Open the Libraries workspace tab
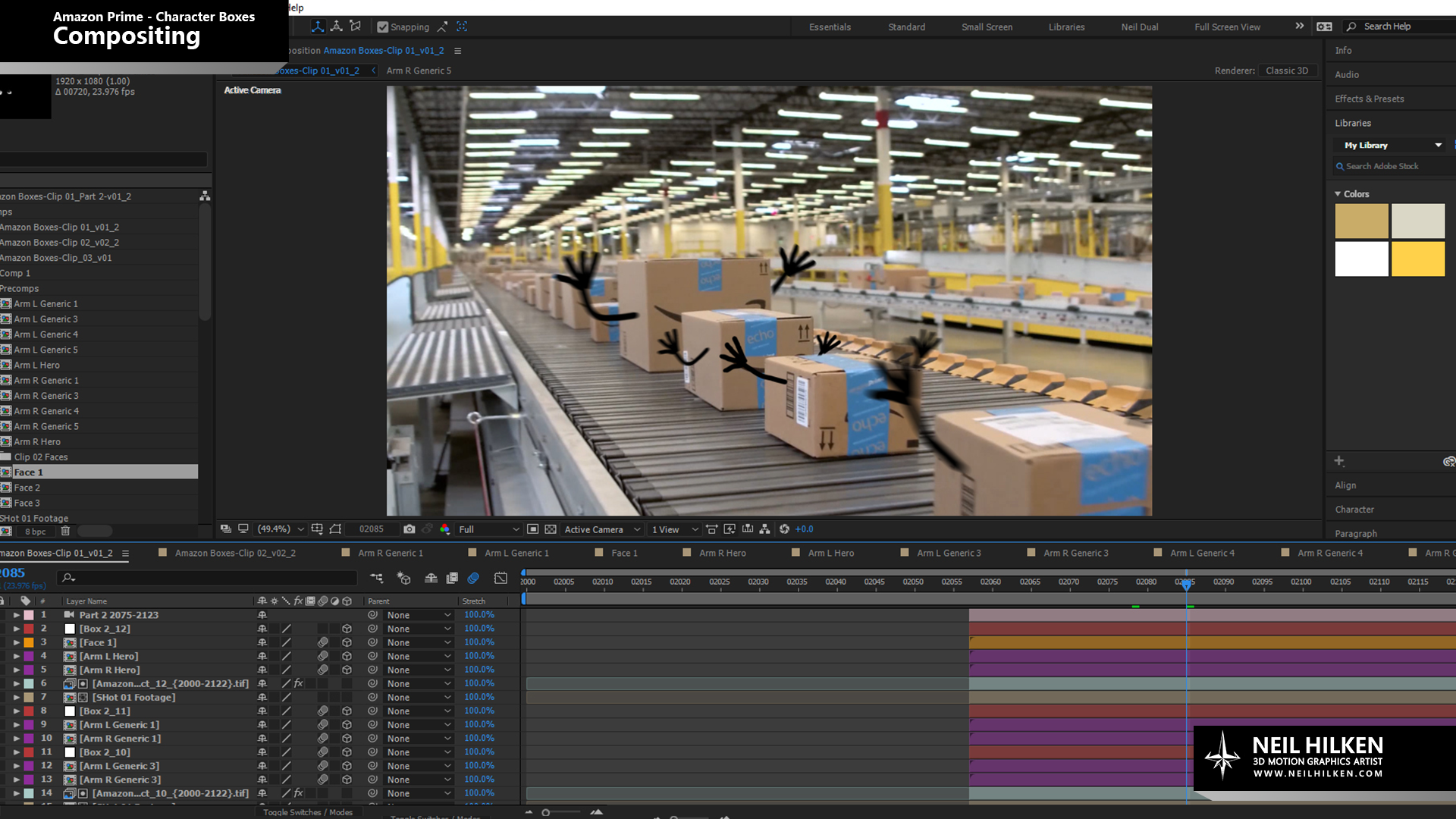 click(x=1066, y=27)
